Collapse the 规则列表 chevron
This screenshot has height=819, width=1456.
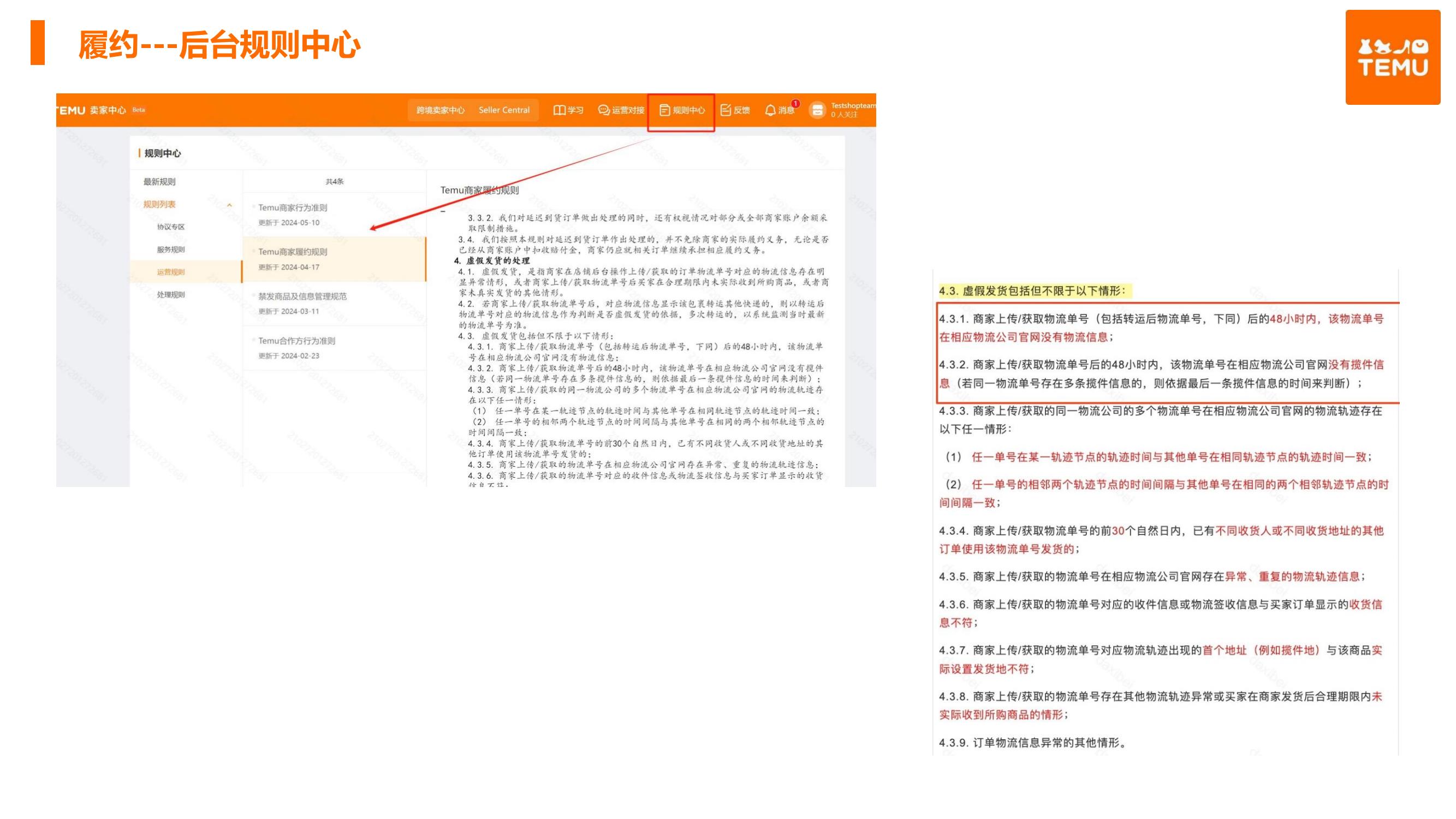[229, 205]
